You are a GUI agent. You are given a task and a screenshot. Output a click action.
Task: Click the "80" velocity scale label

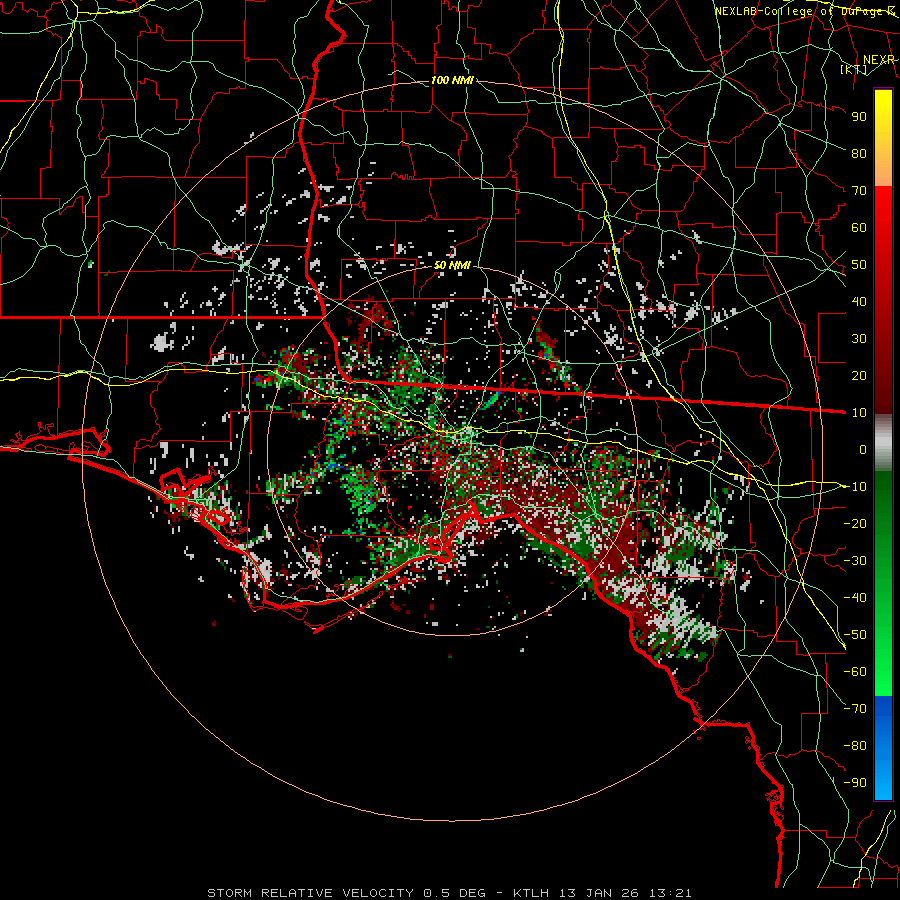859,153
